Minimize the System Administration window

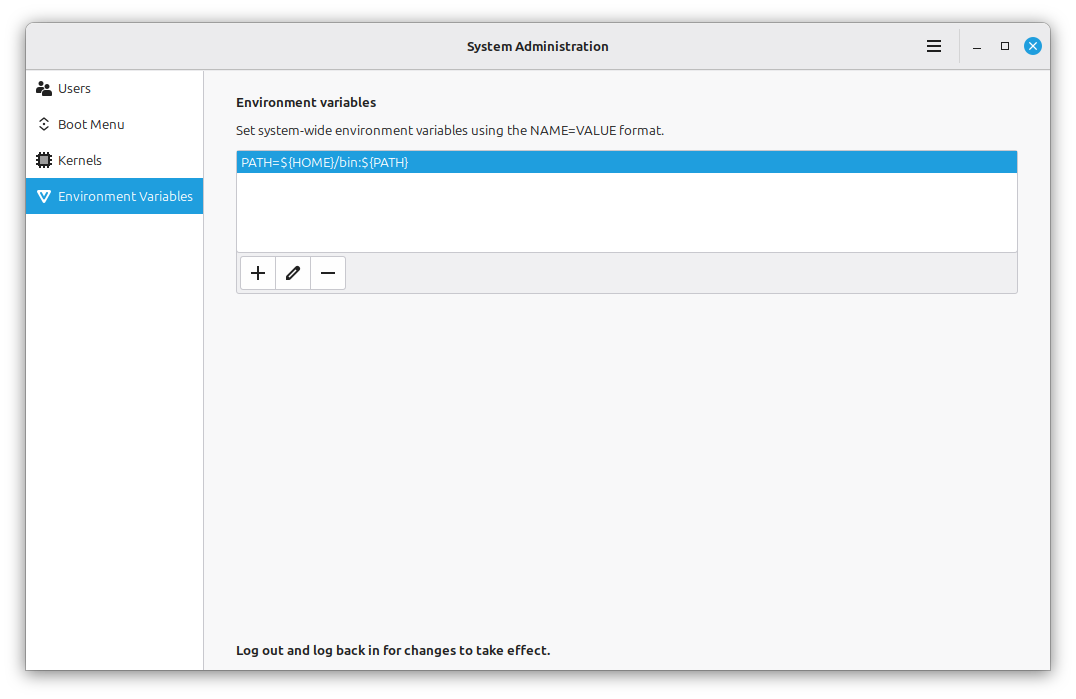976,46
